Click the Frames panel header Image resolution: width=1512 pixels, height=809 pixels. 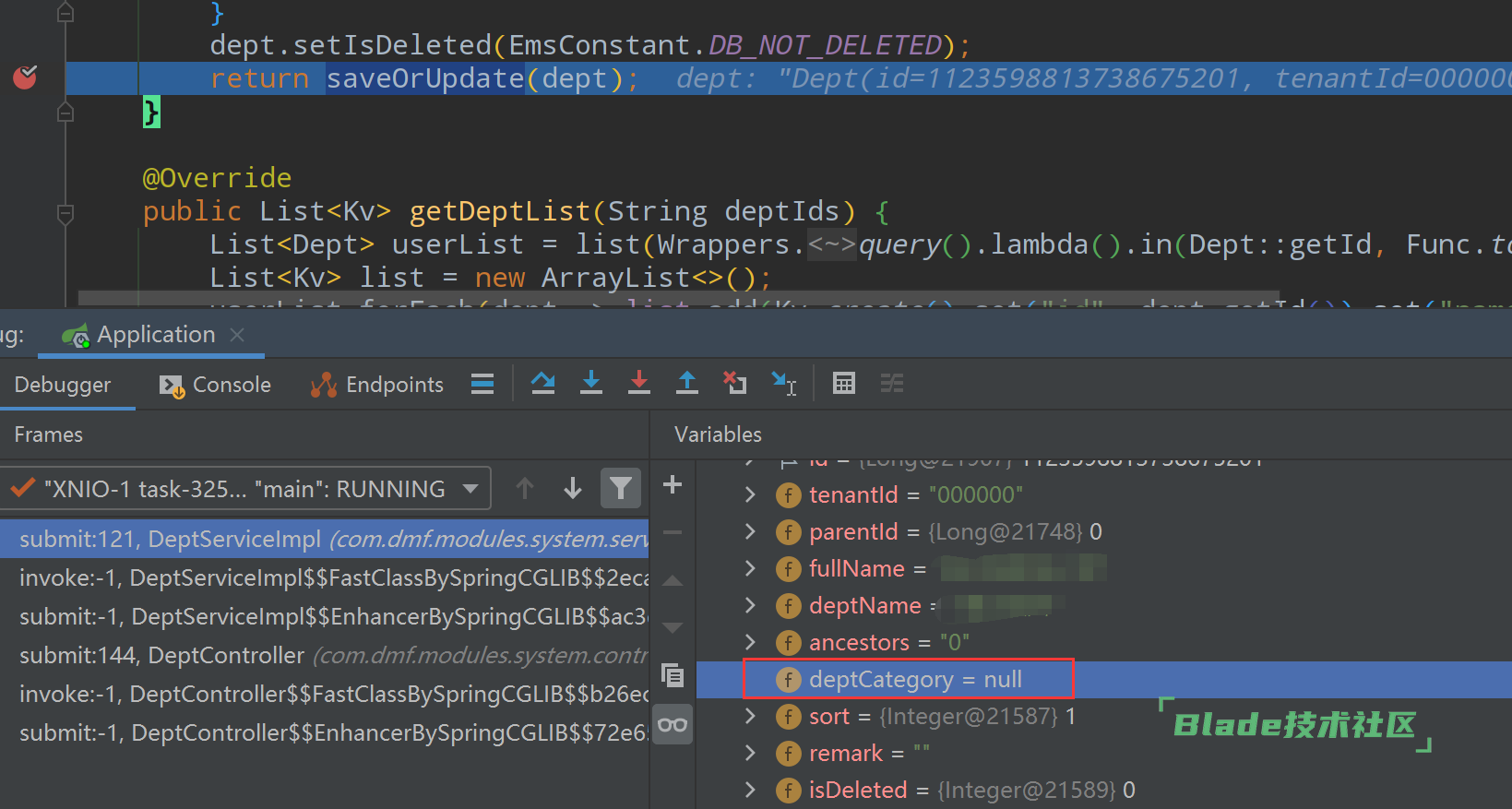(49, 434)
